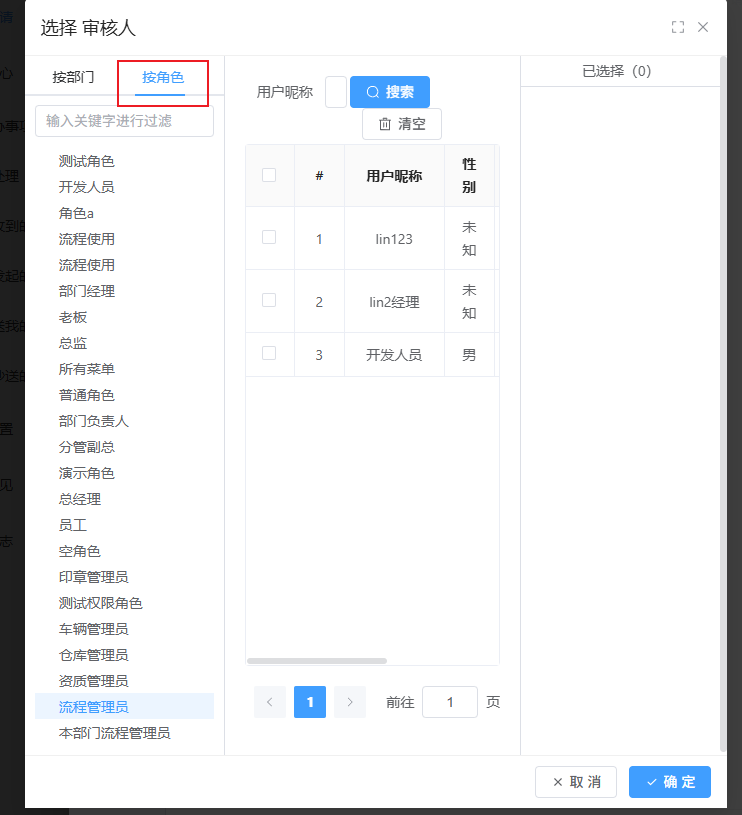Viewport: 742px width, 815px height.
Task: Check the row for lin2经理
Action: (x=269, y=301)
